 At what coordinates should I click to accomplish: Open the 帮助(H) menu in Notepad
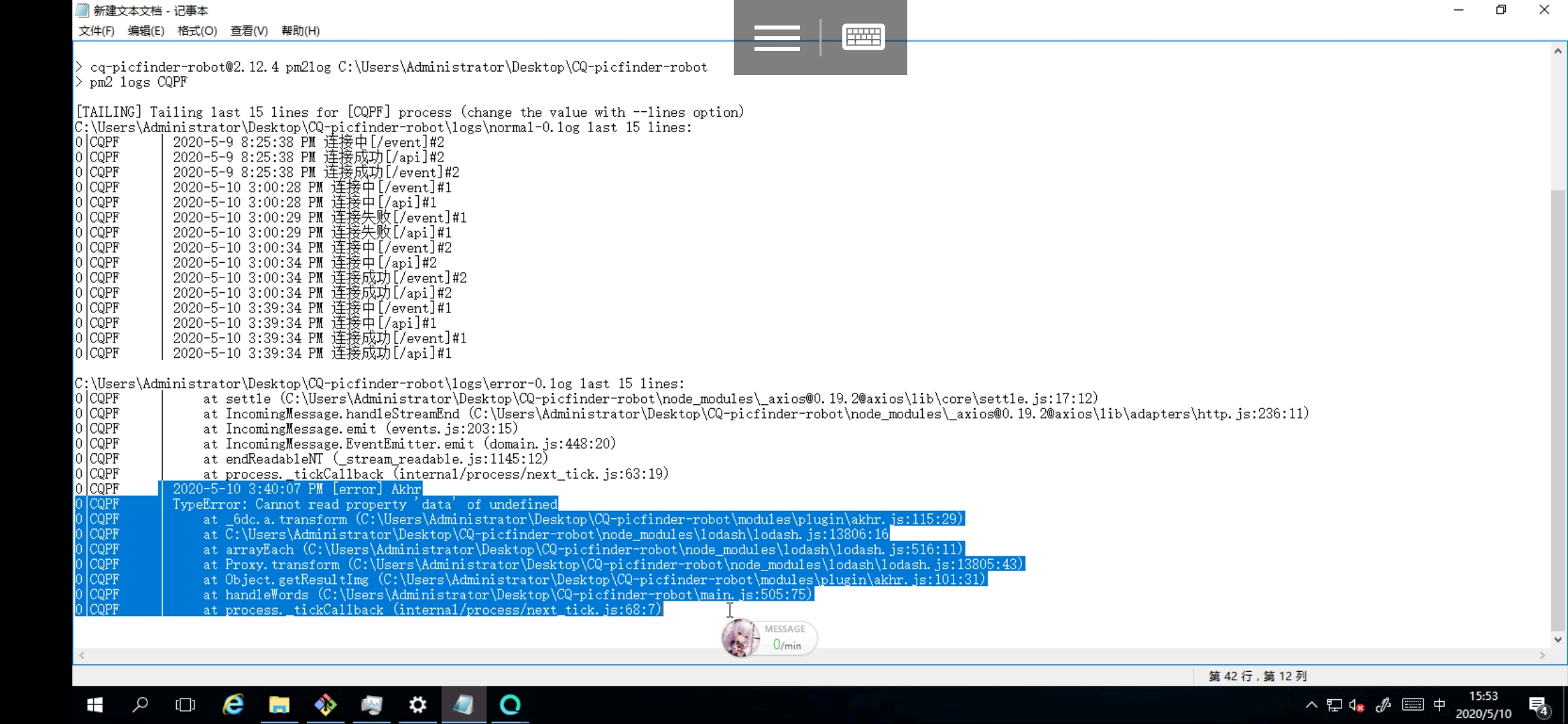[300, 31]
